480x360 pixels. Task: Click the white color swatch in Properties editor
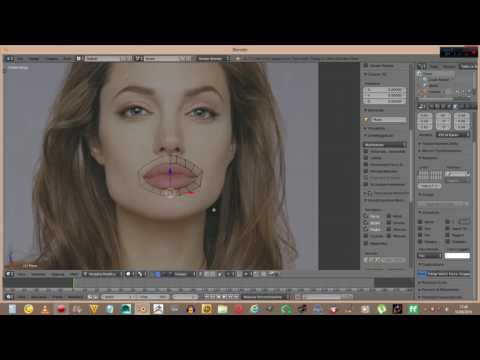pos(457,256)
